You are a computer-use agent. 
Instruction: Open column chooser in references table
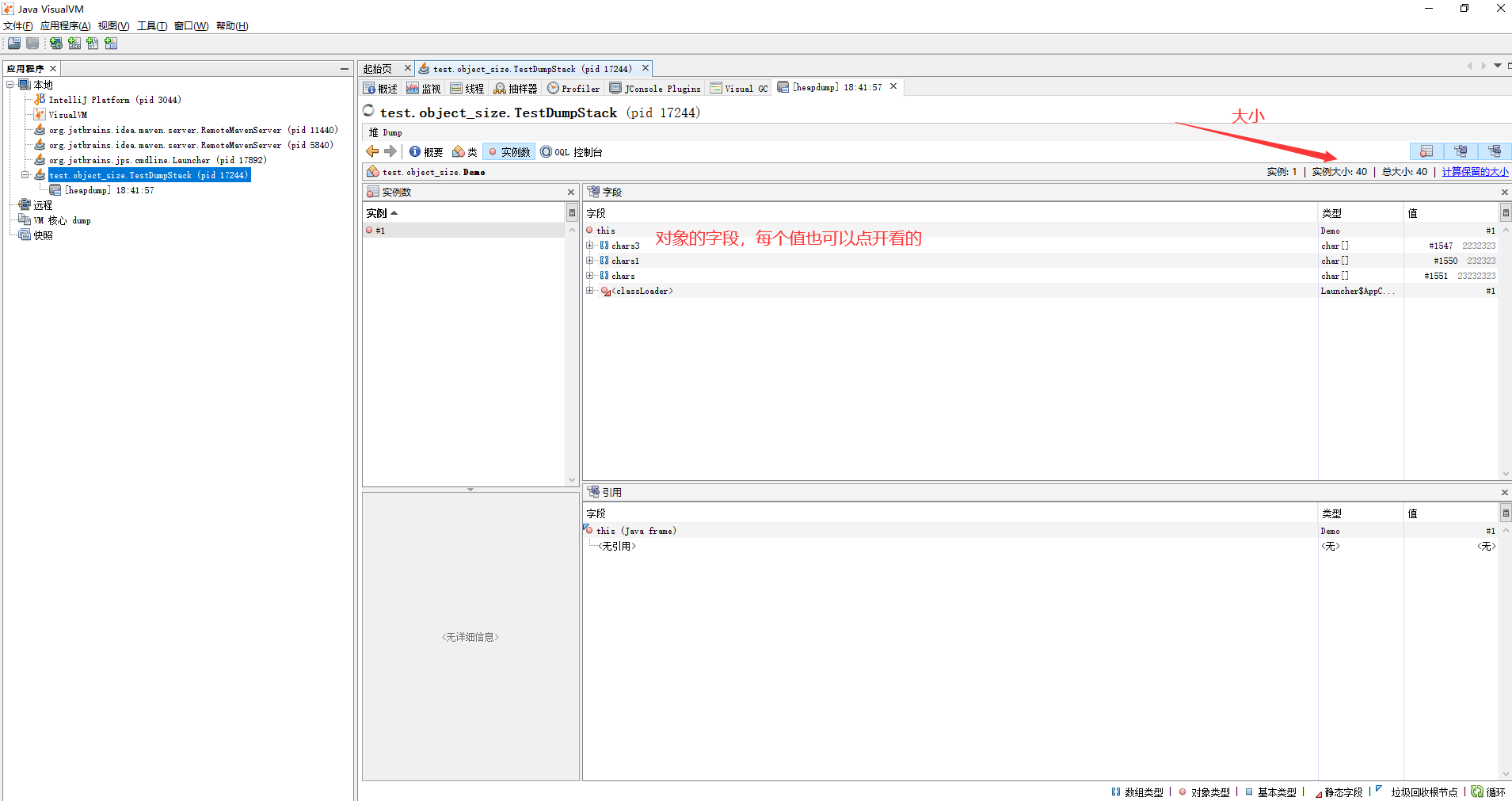1505,513
